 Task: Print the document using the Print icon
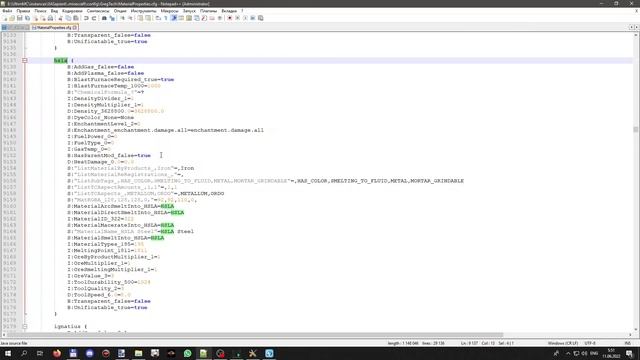[50, 18]
